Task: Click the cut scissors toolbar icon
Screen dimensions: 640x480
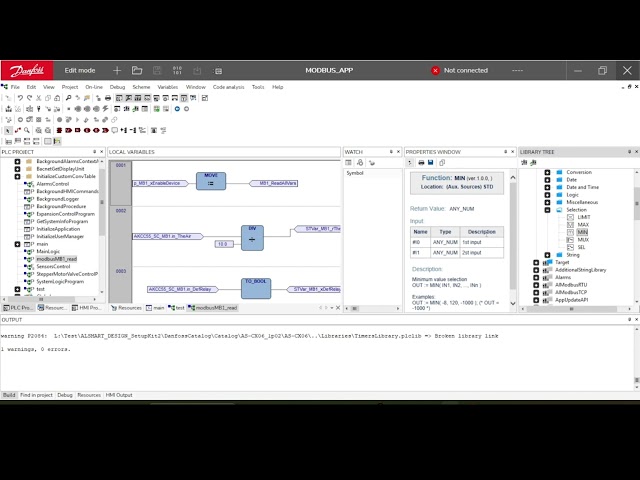Action: point(39,98)
